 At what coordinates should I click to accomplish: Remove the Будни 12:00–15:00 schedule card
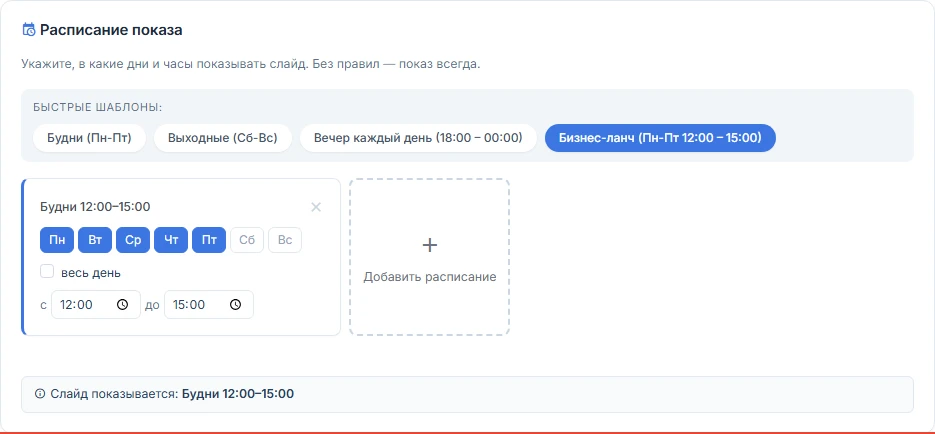point(316,207)
